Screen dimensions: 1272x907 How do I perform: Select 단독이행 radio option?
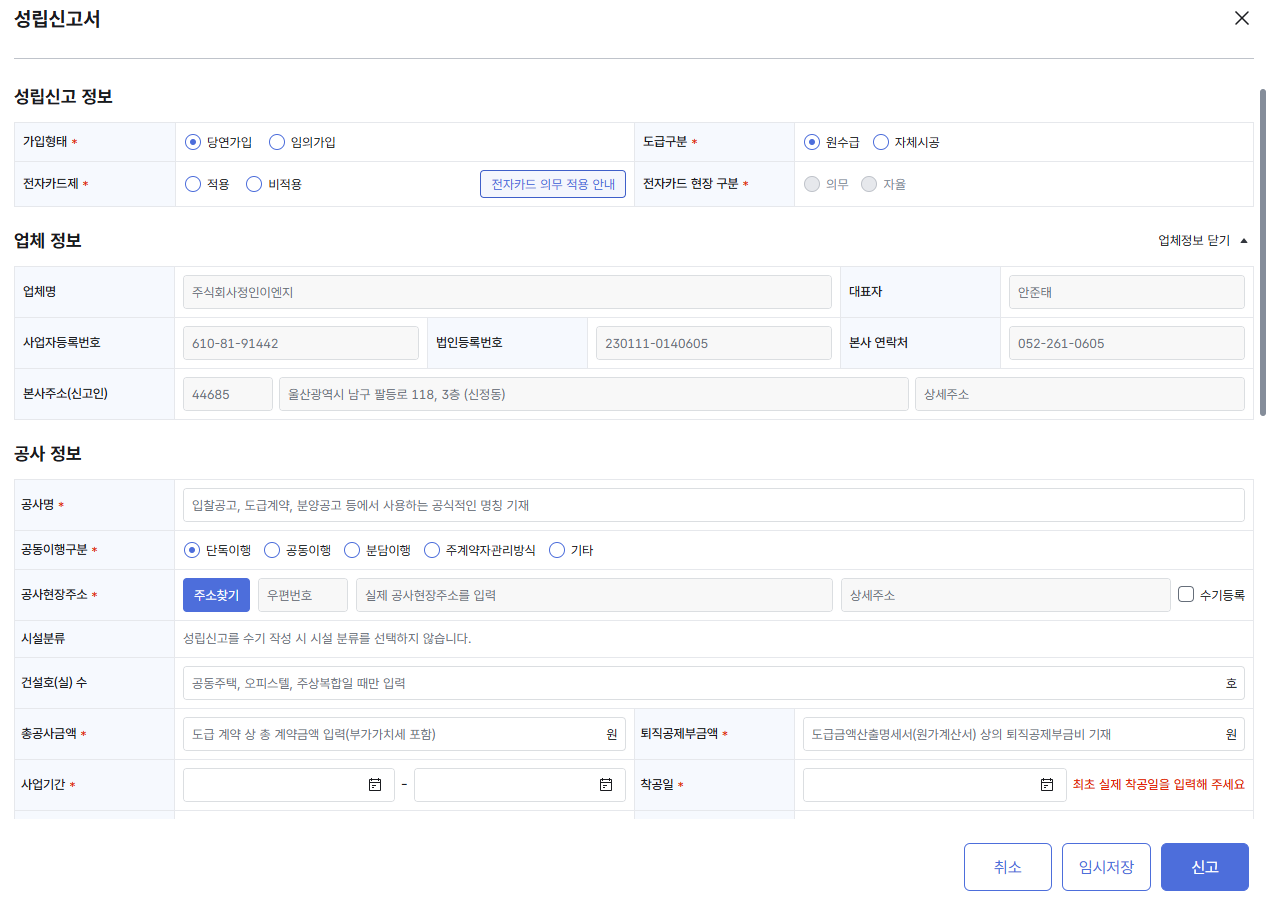click(192, 550)
